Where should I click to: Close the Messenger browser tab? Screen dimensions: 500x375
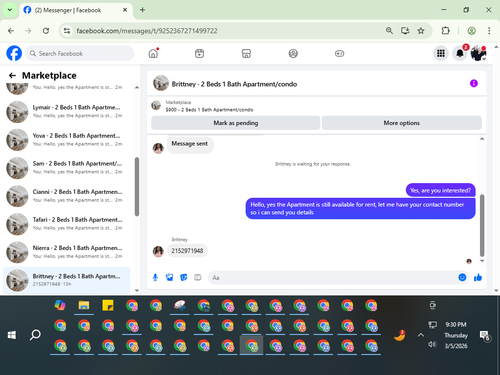coord(125,10)
